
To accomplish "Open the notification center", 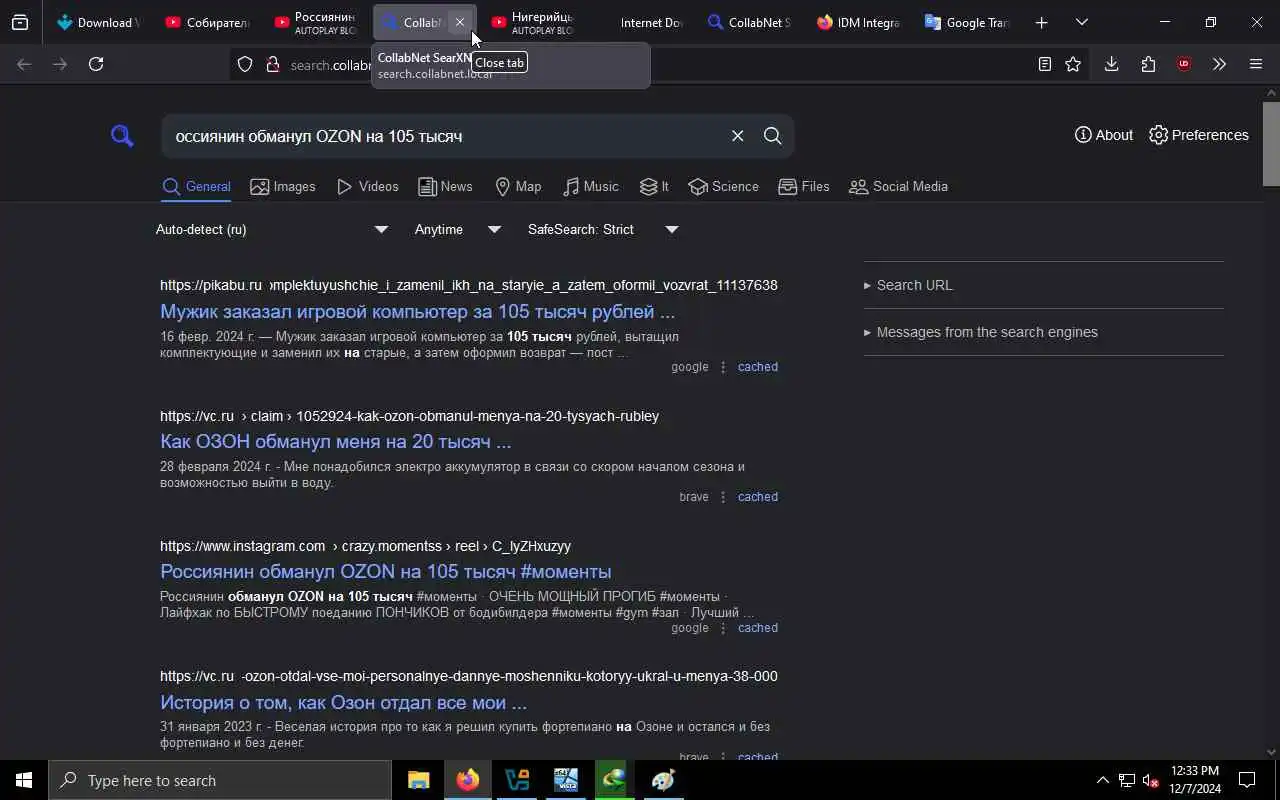I will coord(1247,781).
